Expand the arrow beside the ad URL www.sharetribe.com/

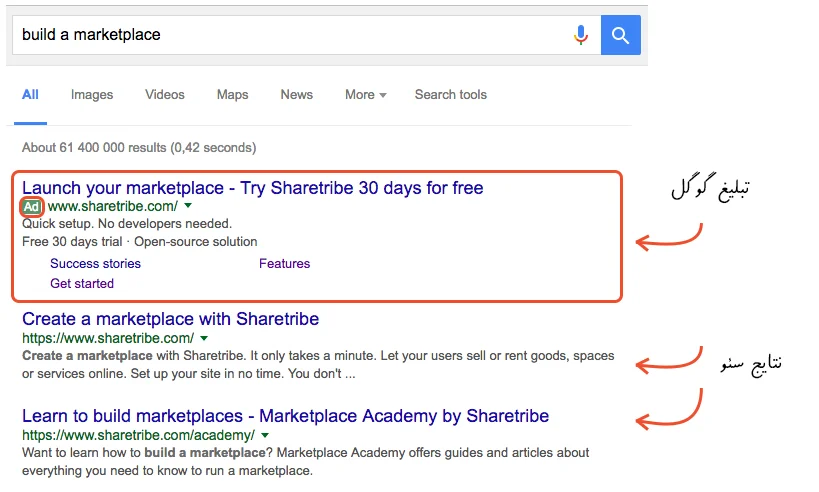(x=189, y=207)
